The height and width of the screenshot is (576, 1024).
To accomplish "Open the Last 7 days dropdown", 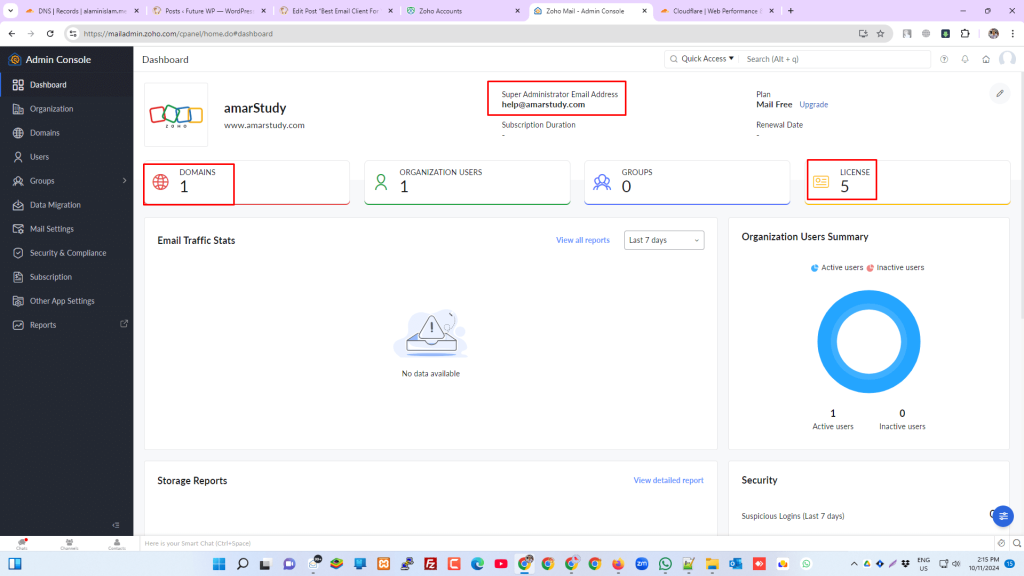I will (x=664, y=240).
